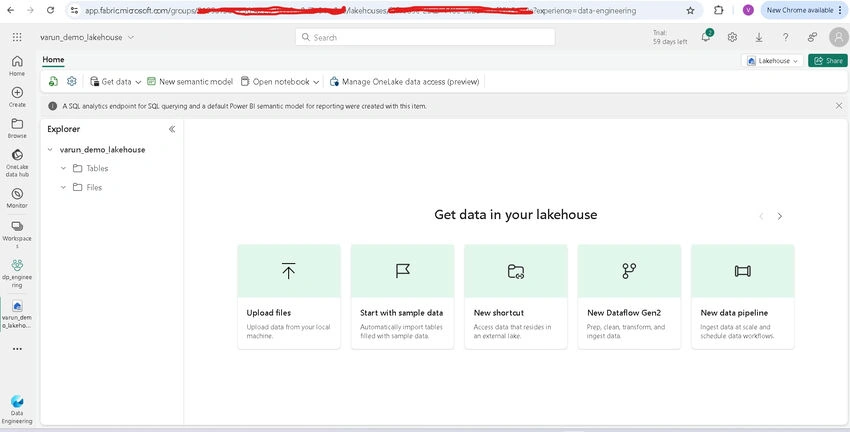
Task: Click the refresh icon in Home toolbar
Action: [53, 81]
